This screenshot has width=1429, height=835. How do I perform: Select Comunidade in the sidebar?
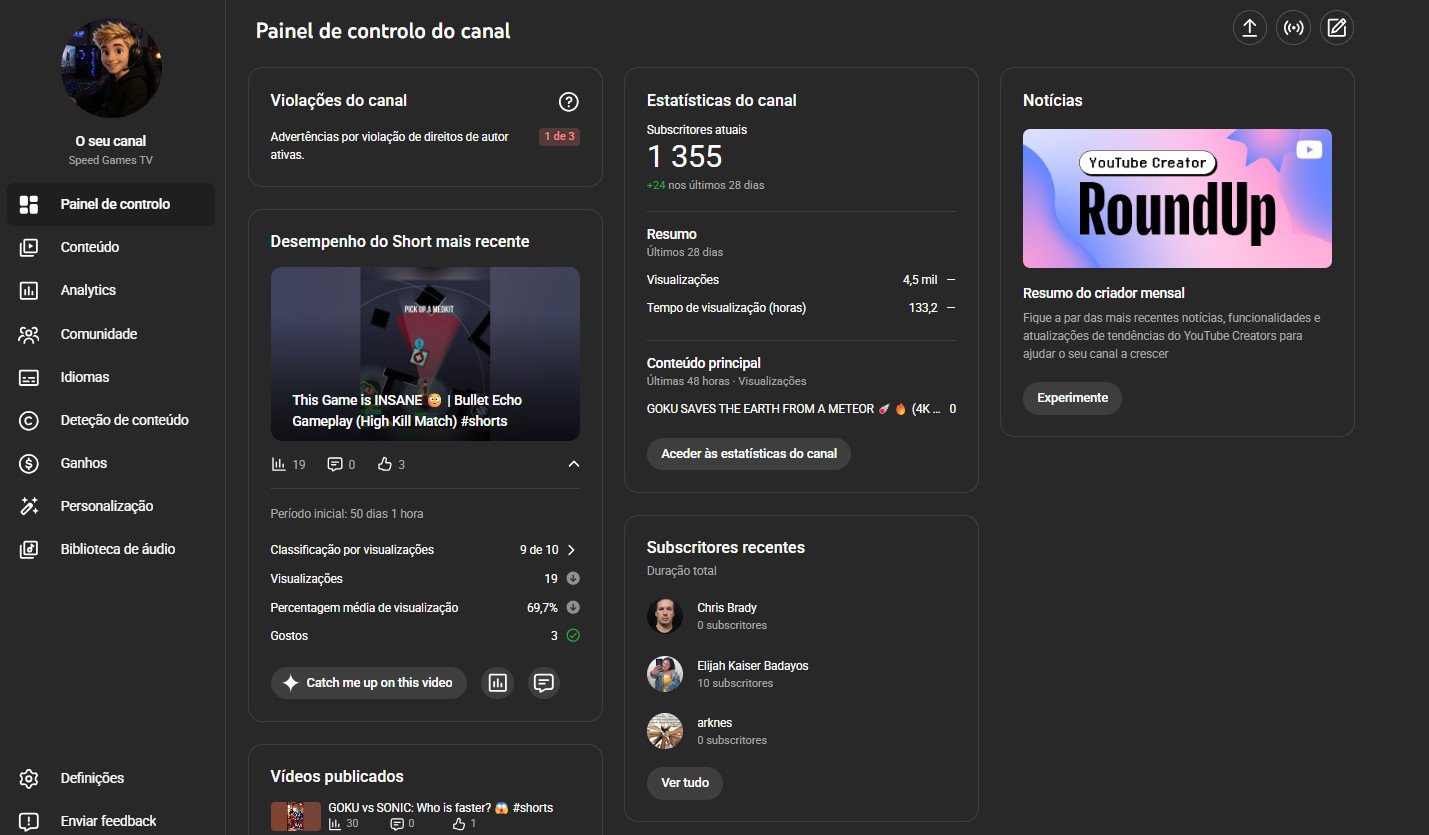pos(111,334)
